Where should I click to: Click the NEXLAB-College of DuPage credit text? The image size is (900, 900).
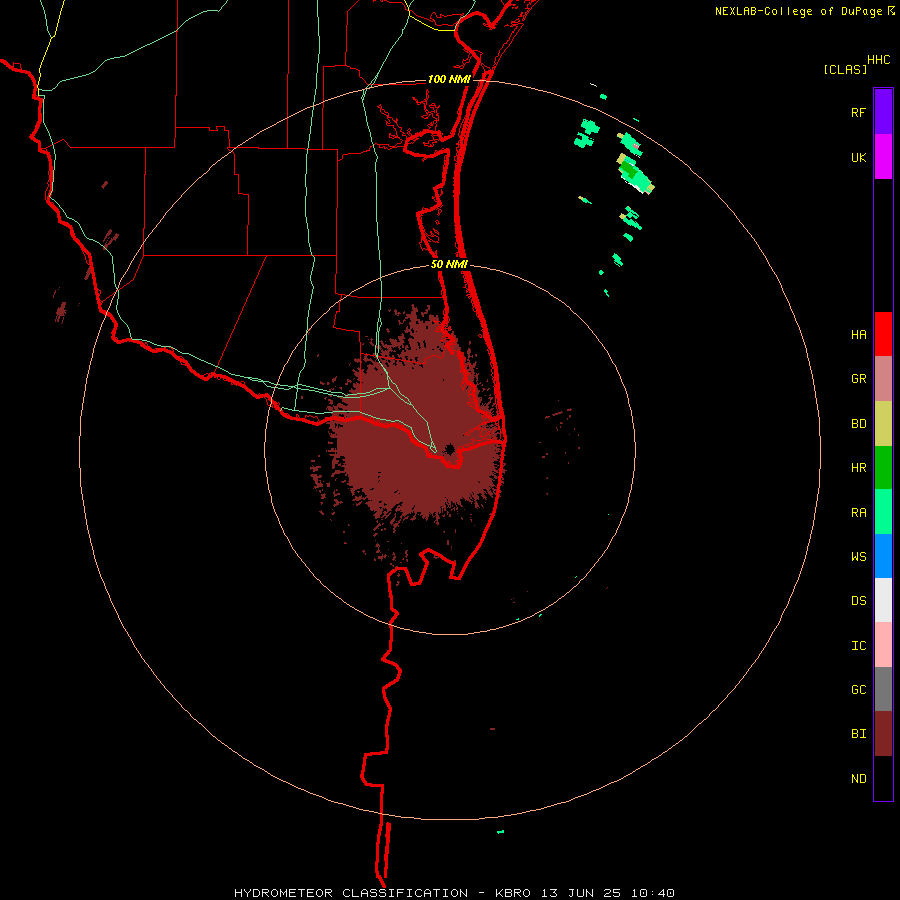click(798, 11)
